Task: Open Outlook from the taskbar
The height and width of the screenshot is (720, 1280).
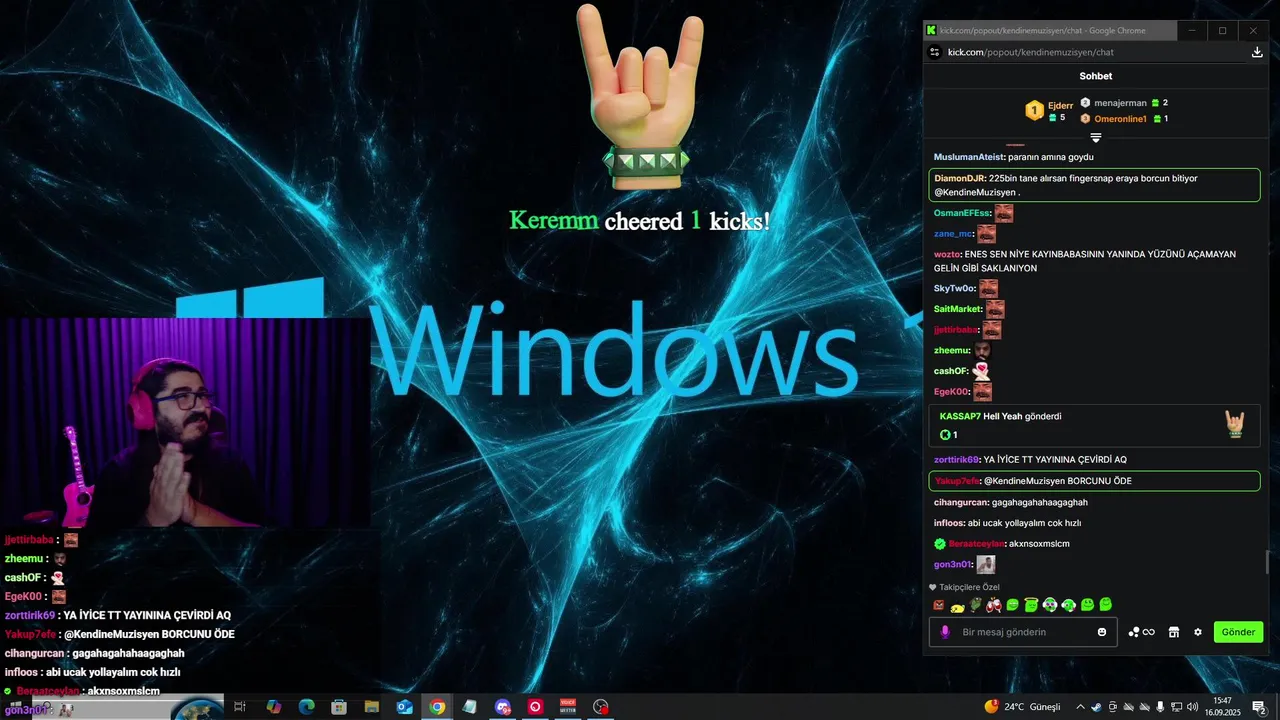Action: pyautogui.click(x=404, y=707)
